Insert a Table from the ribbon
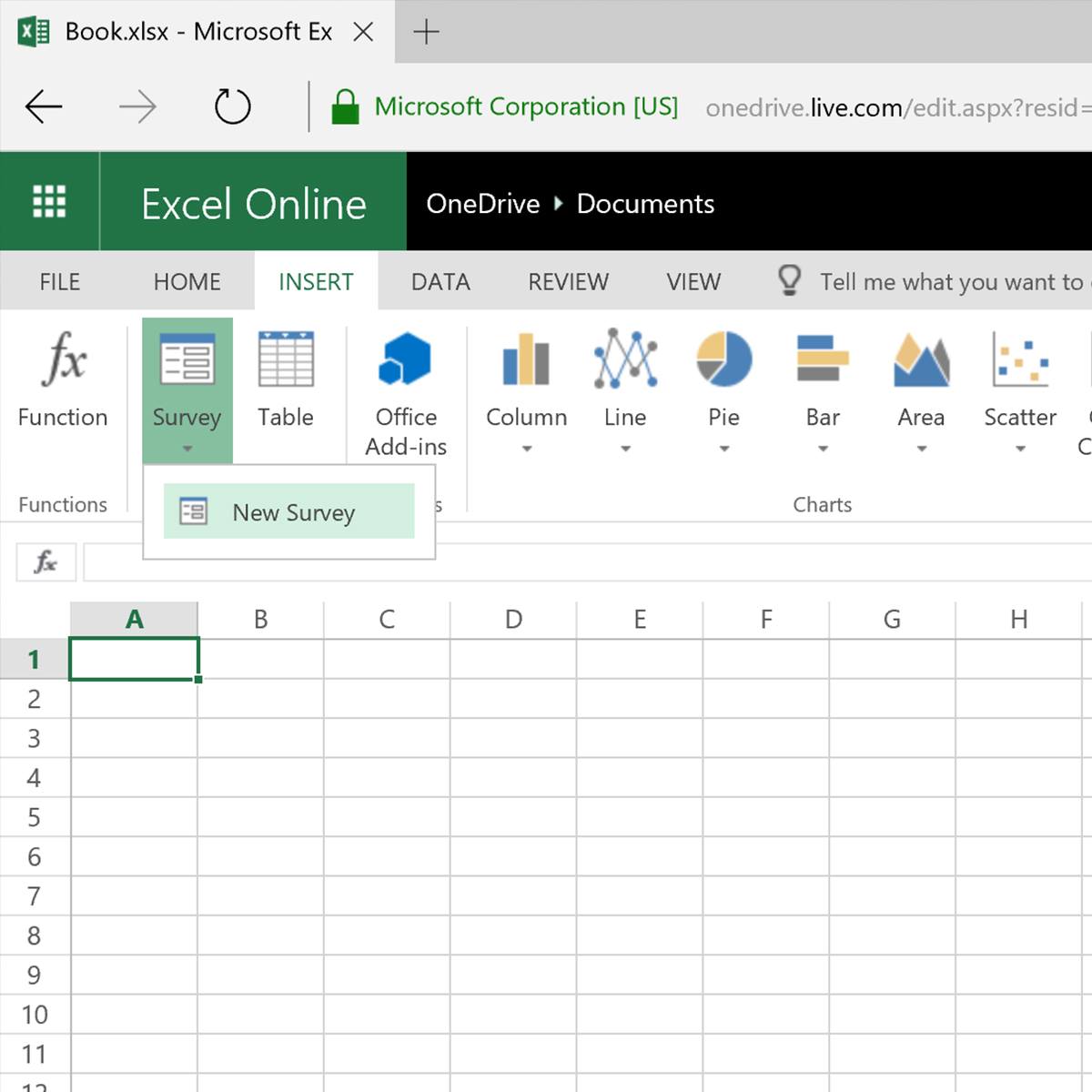 [x=286, y=359]
